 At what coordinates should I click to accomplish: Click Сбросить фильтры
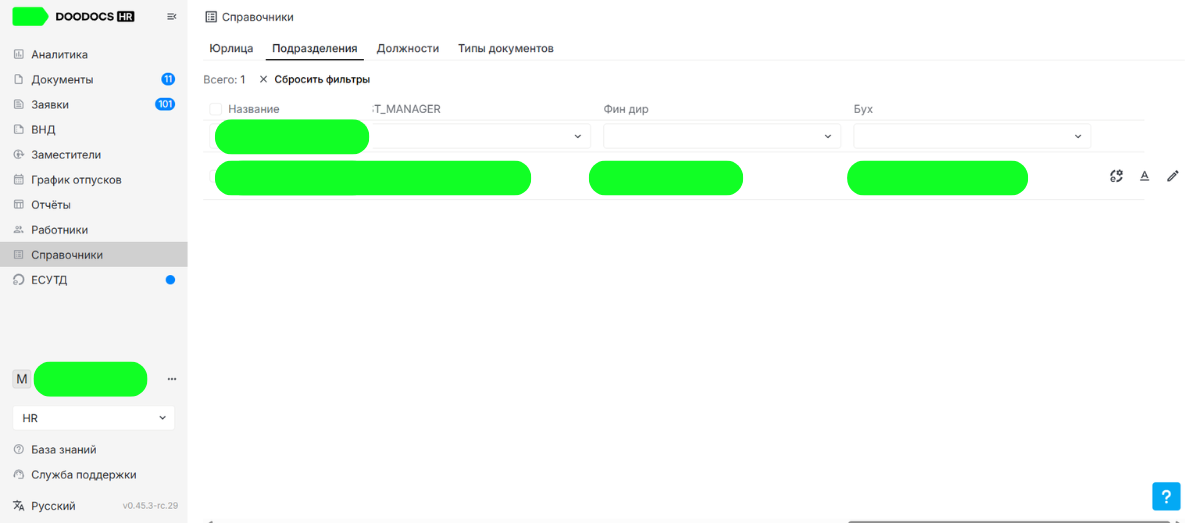322,79
